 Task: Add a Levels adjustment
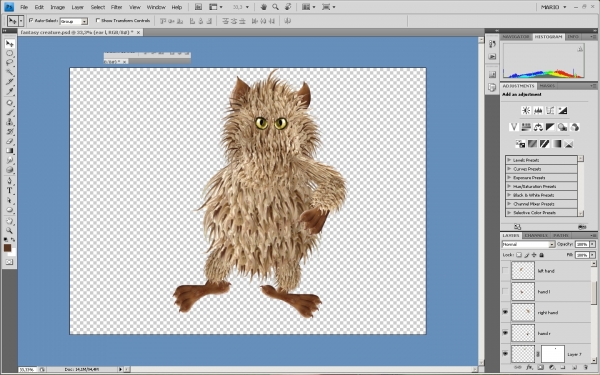click(538, 111)
